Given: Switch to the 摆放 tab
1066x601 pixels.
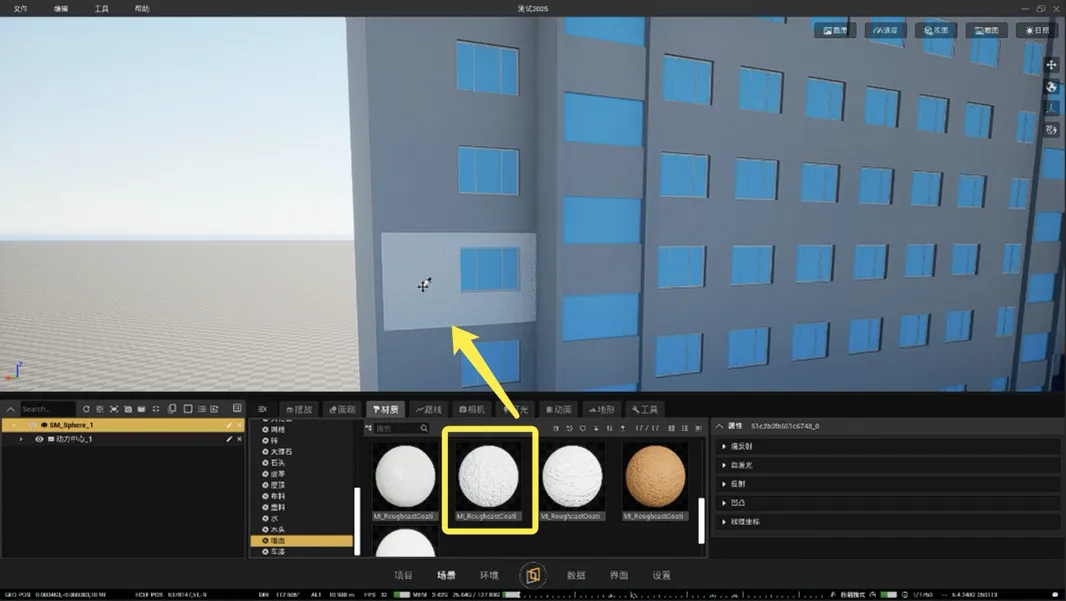Looking at the screenshot, I should [x=299, y=409].
